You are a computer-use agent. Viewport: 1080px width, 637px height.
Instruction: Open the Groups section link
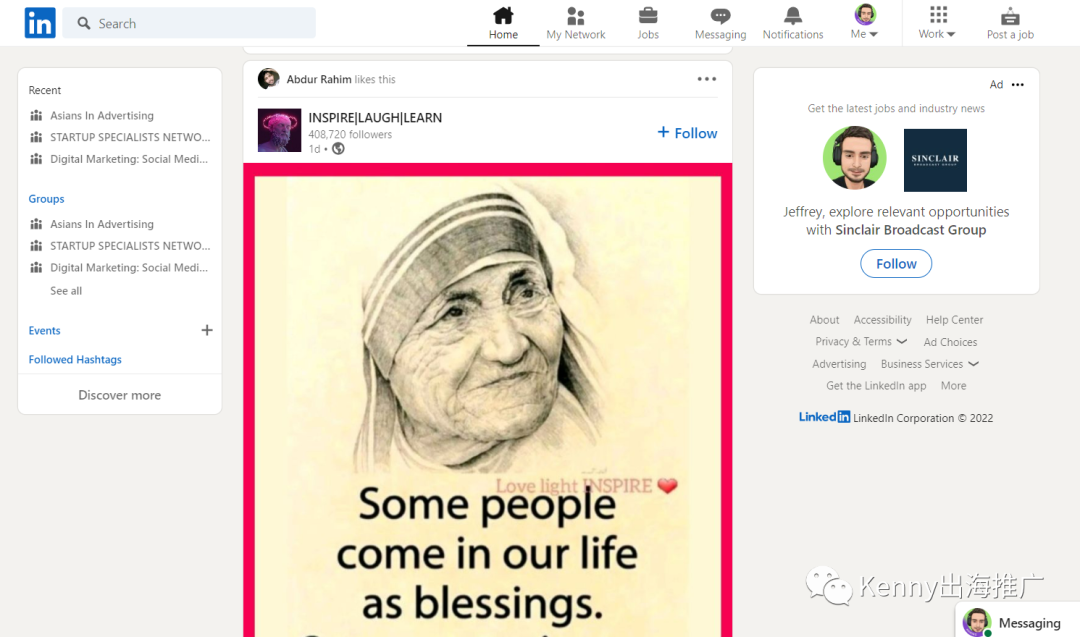point(46,199)
